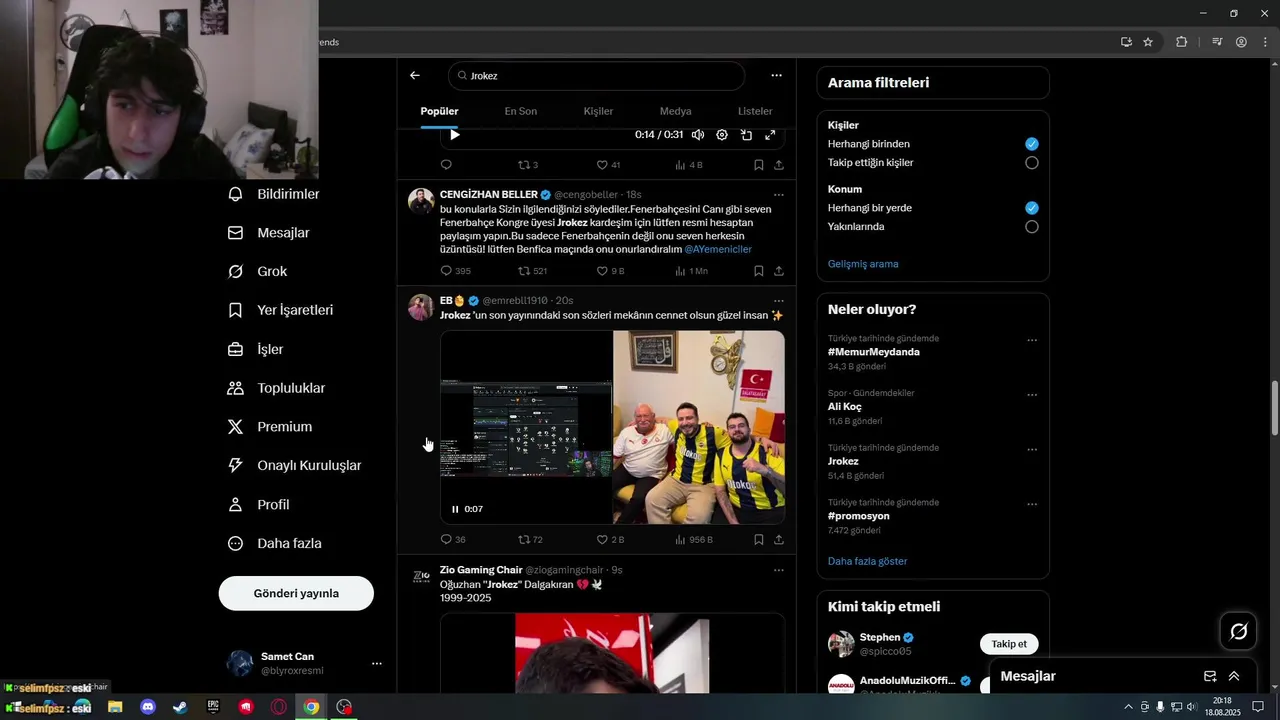
Task: Open more options on EB's post
Action: (x=779, y=301)
